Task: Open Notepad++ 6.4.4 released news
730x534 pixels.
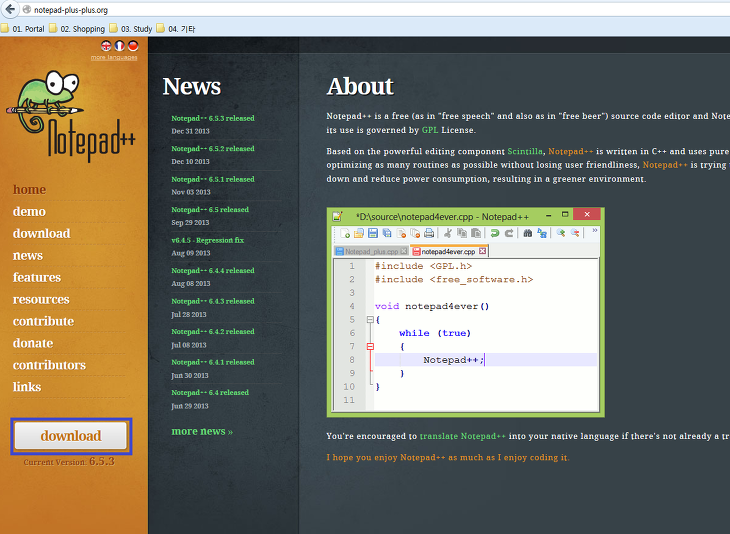Action: pos(213,270)
